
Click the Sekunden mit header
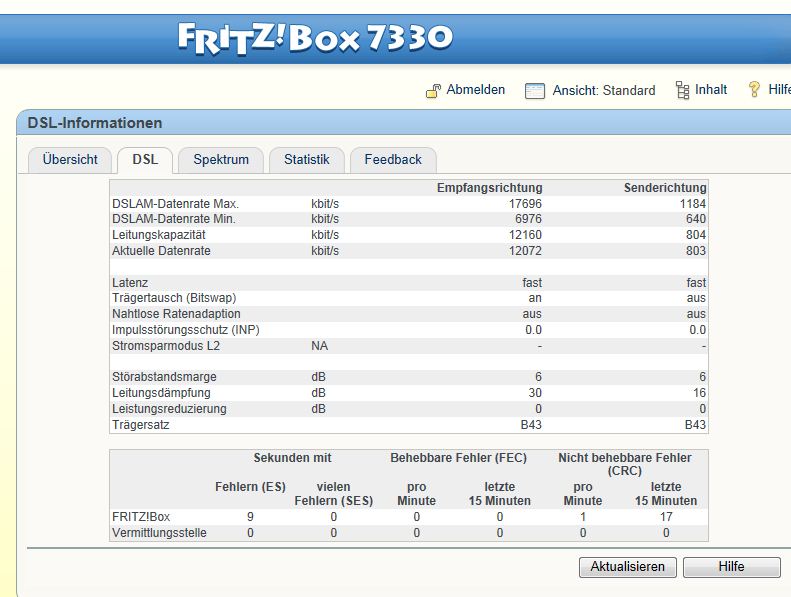(x=293, y=458)
